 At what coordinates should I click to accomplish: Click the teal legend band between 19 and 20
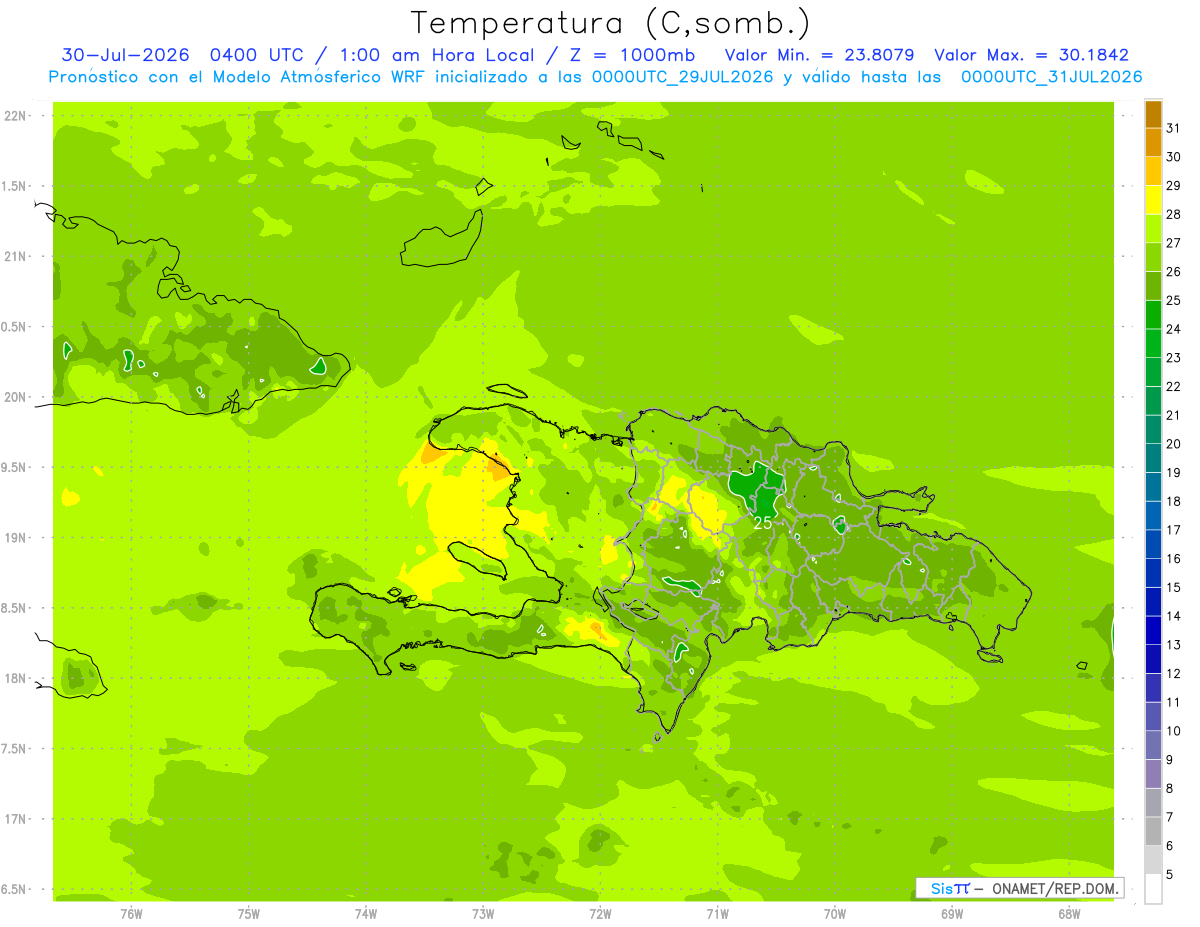click(1153, 458)
